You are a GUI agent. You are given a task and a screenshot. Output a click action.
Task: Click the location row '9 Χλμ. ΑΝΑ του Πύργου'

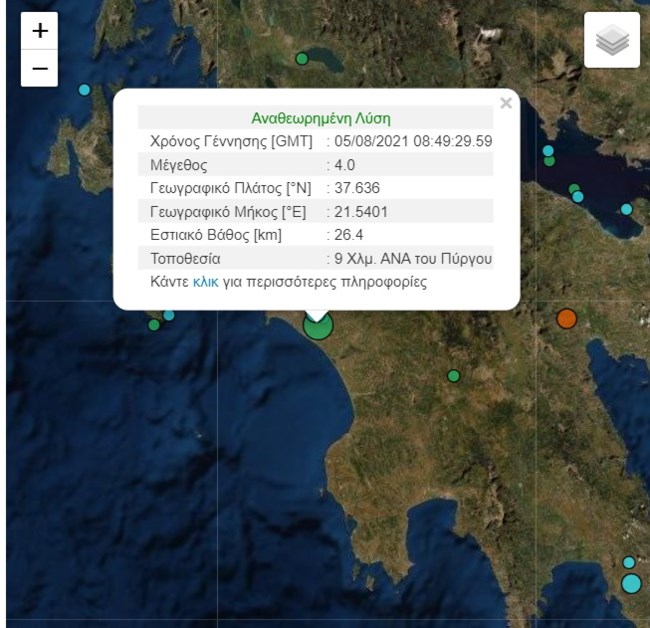coord(315,258)
